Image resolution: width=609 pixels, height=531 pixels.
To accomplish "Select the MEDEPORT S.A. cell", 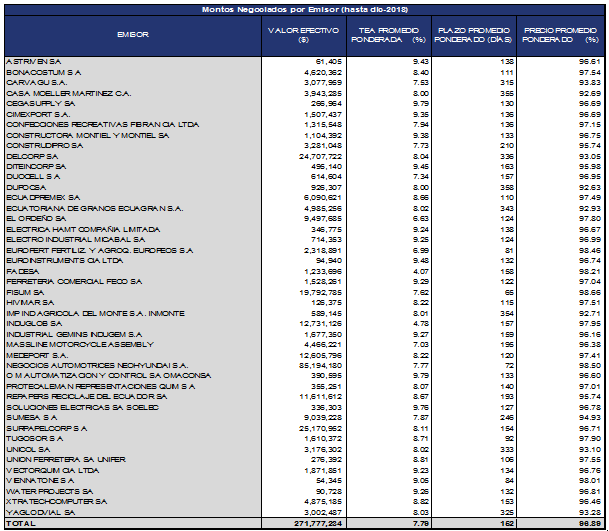I will pyautogui.click(x=37, y=355).
